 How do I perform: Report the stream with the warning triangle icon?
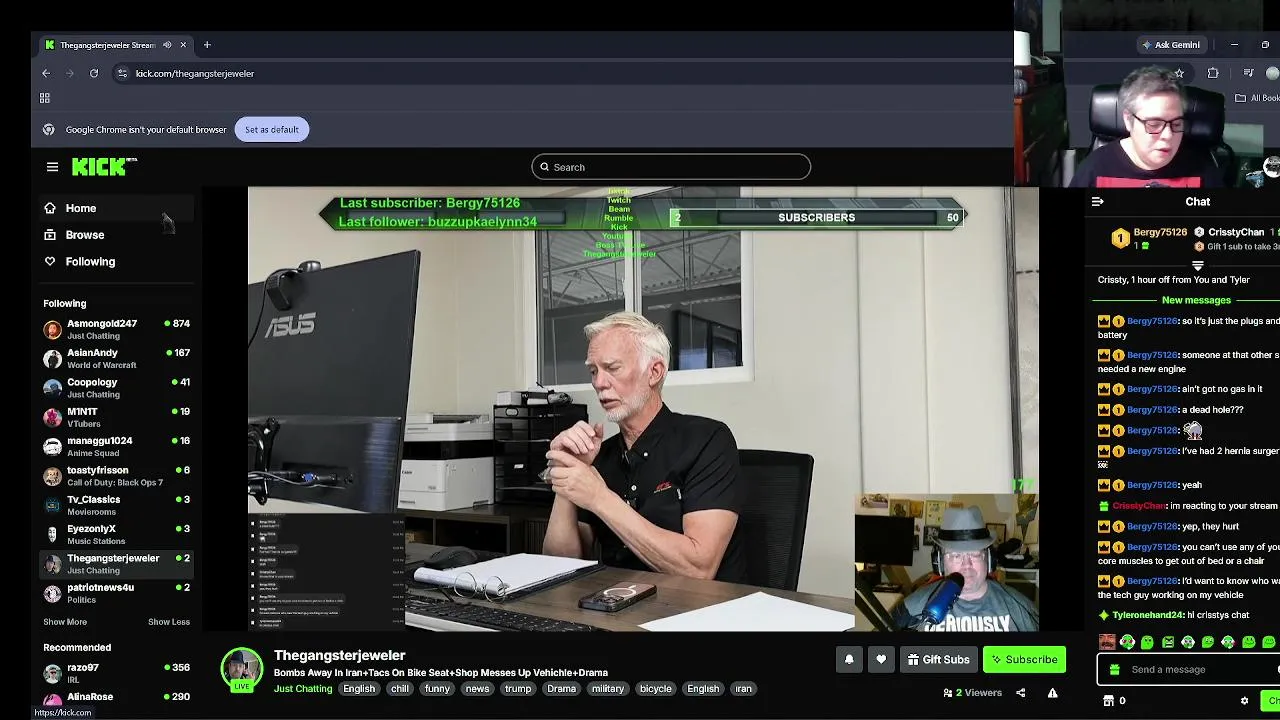click(x=1052, y=693)
